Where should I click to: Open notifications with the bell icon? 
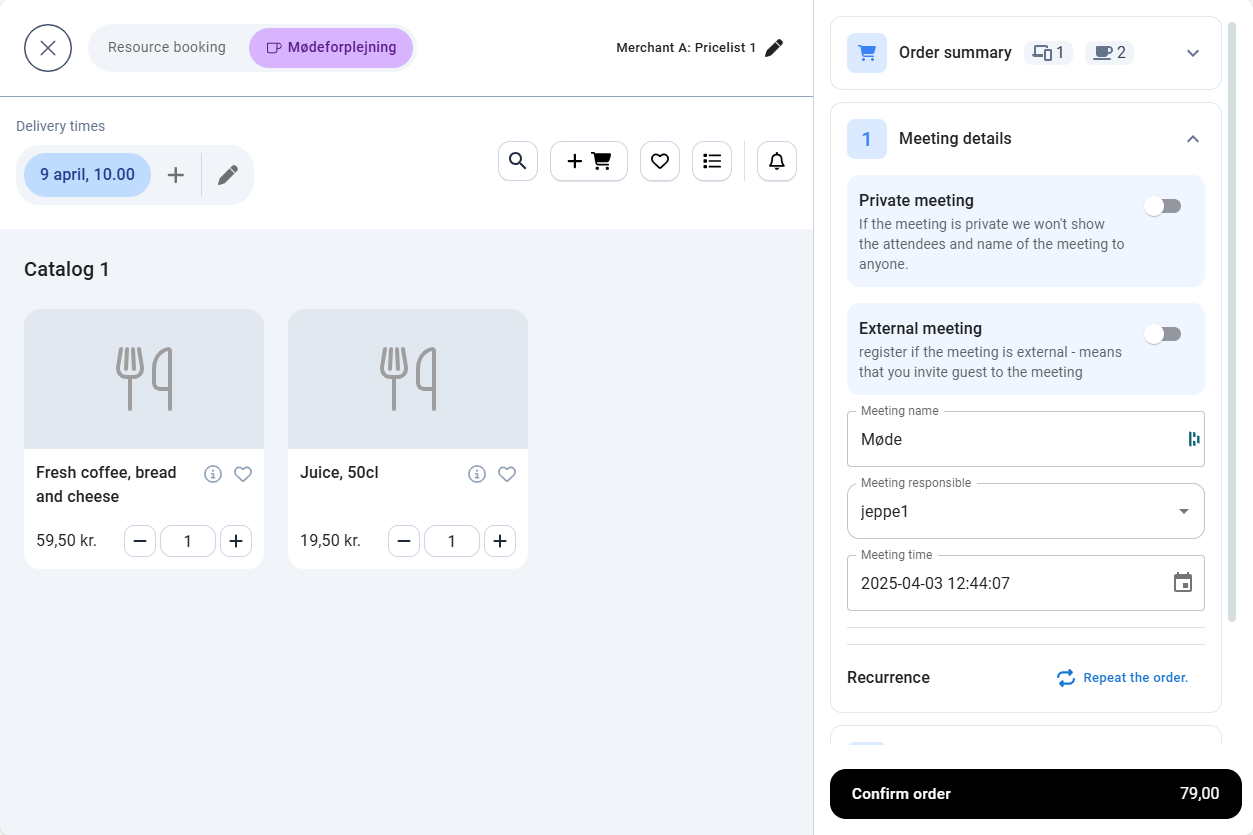coord(777,161)
